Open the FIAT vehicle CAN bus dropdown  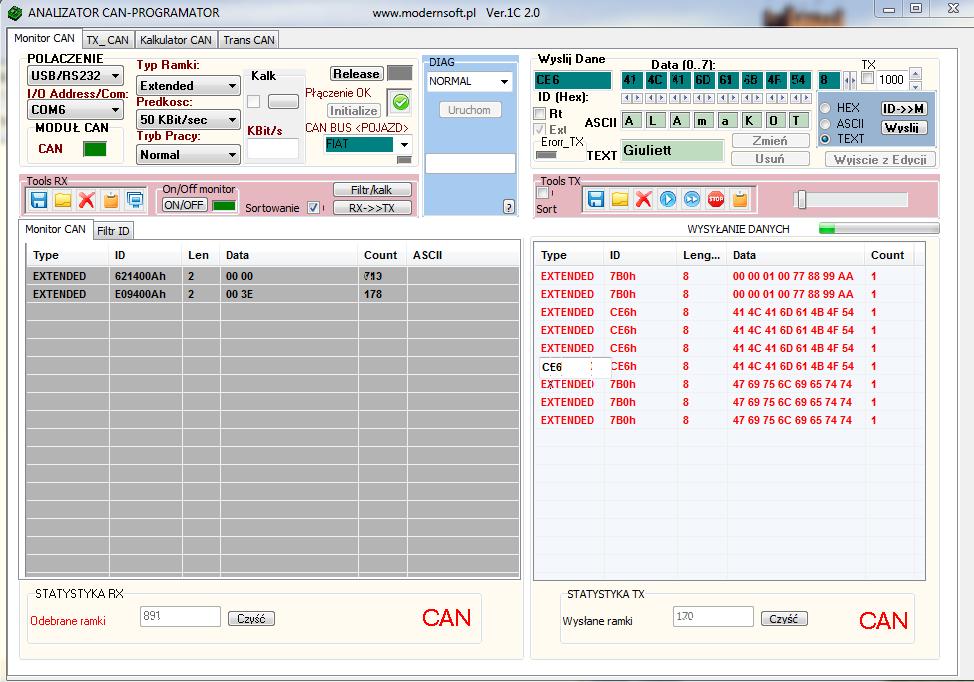click(404, 145)
